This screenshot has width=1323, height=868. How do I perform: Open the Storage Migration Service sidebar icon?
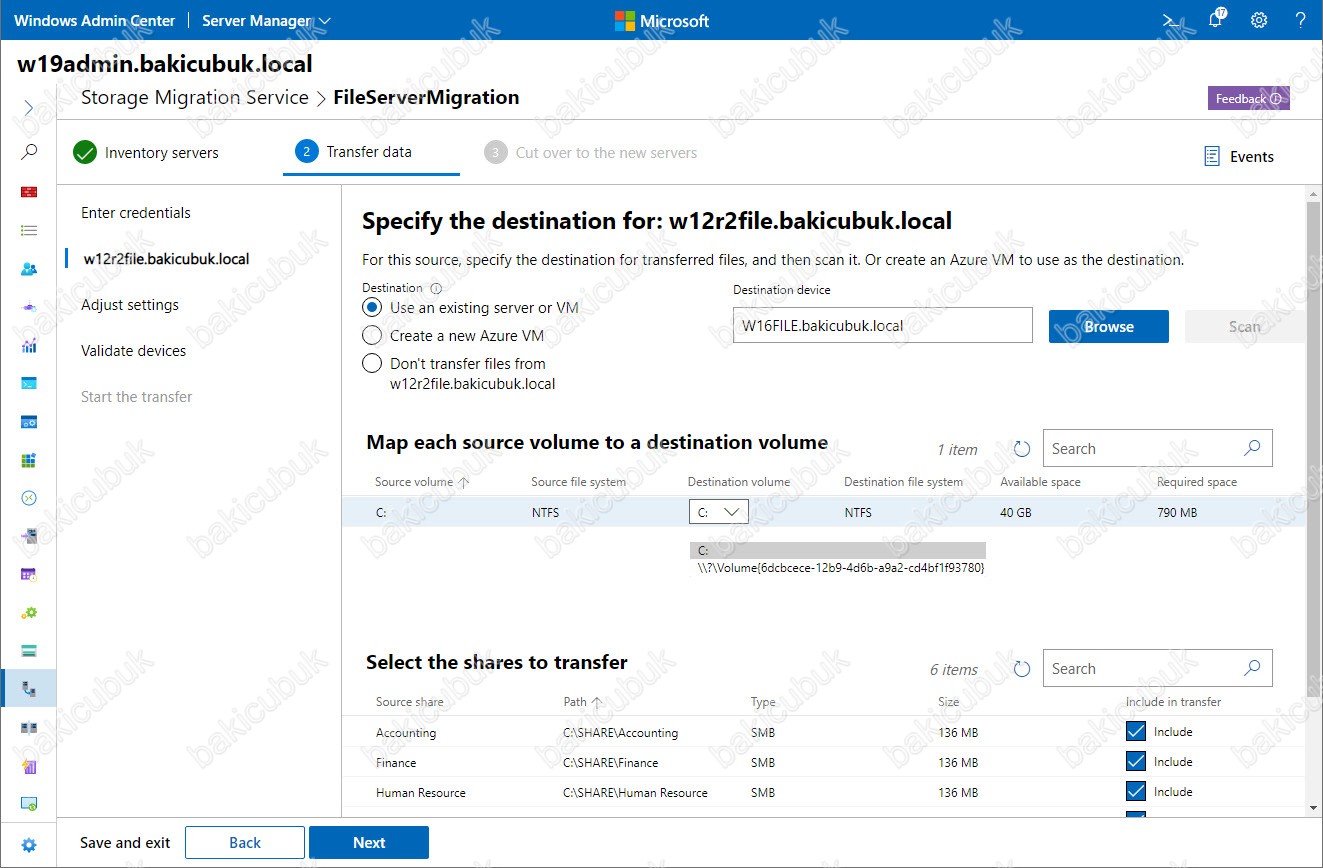click(29, 689)
